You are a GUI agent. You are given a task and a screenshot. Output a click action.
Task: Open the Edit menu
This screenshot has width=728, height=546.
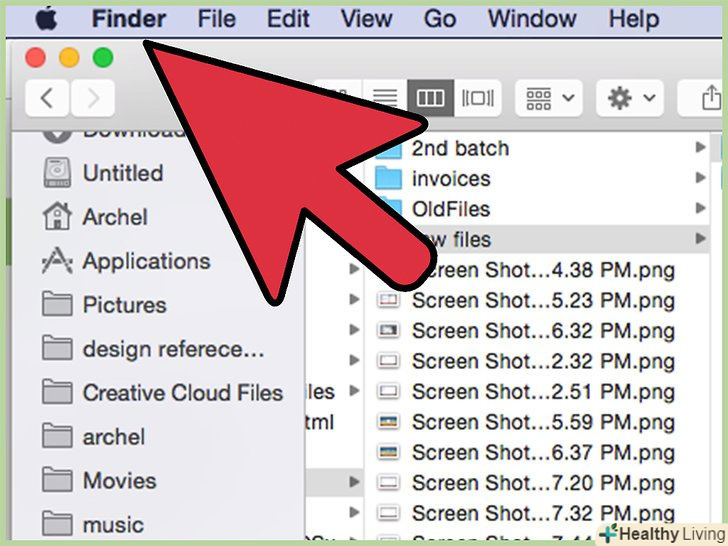(x=288, y=20)
